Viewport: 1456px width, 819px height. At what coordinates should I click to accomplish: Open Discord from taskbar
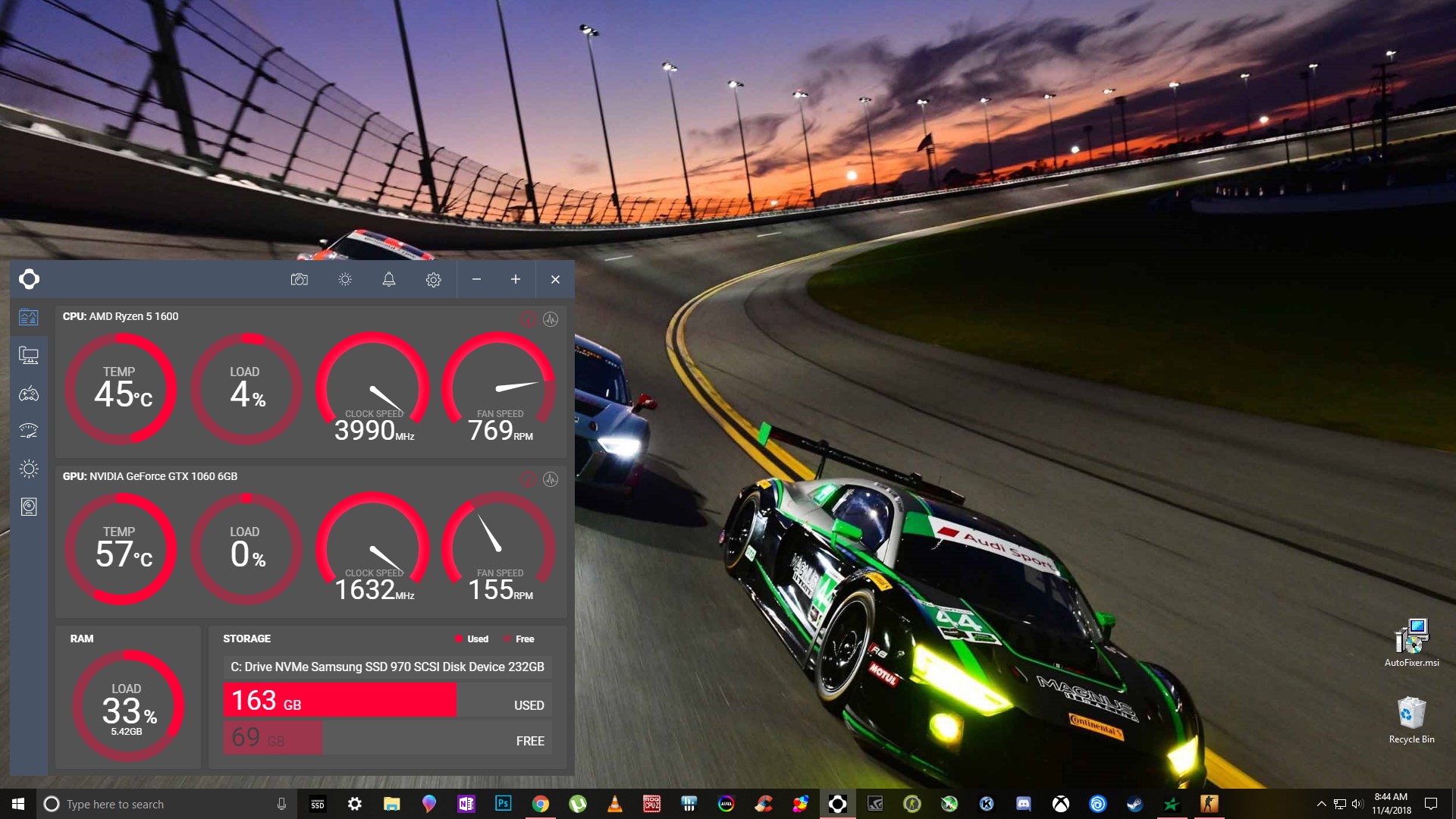tap(1024, 804)
